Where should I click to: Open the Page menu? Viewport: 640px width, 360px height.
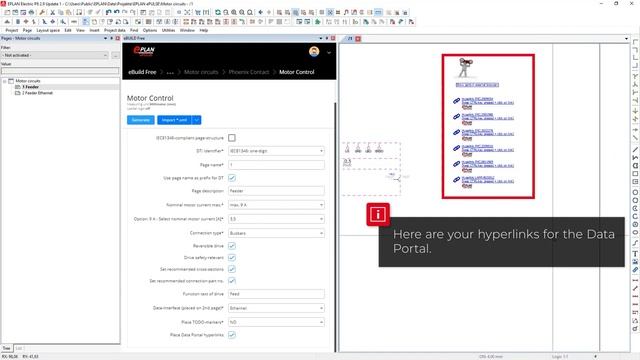point(27,30)
